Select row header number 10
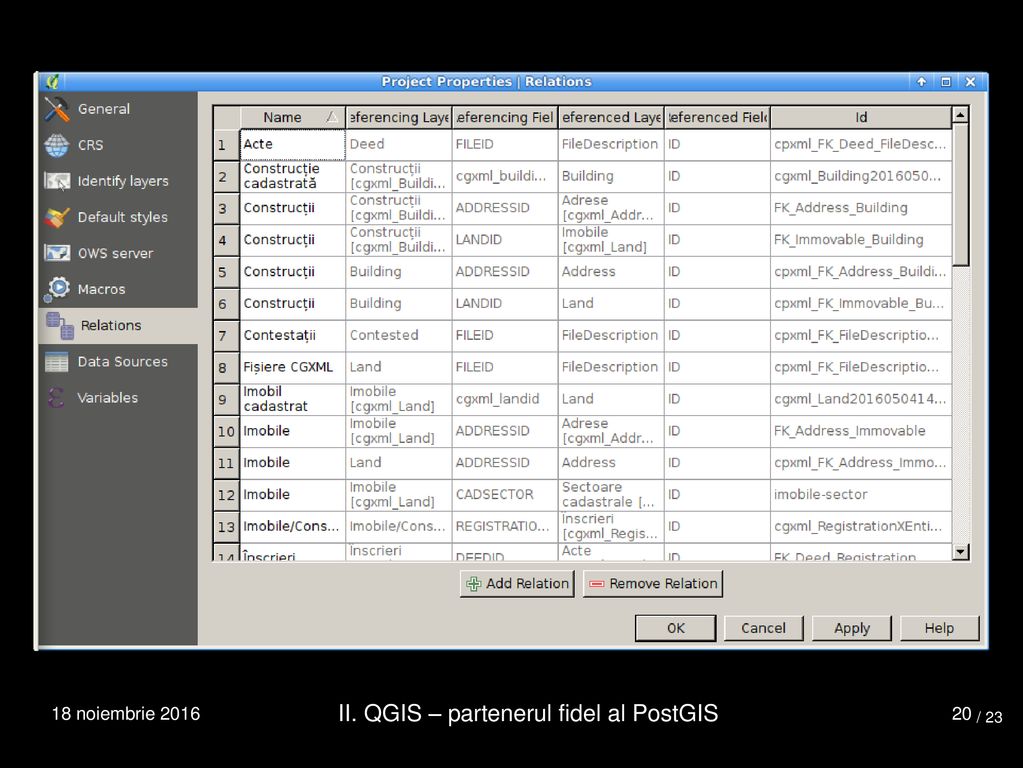 click(x=226, y=431)
